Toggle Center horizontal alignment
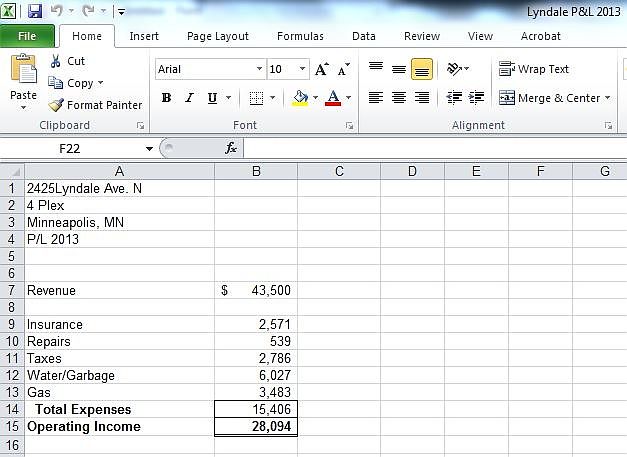Viewport: 627px width, 457px height. tap(399, 97)
